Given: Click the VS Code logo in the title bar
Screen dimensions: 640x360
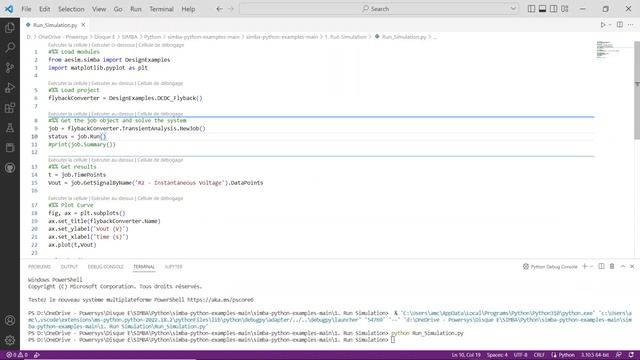Looking at the screenshot, I should click(9, 9).
